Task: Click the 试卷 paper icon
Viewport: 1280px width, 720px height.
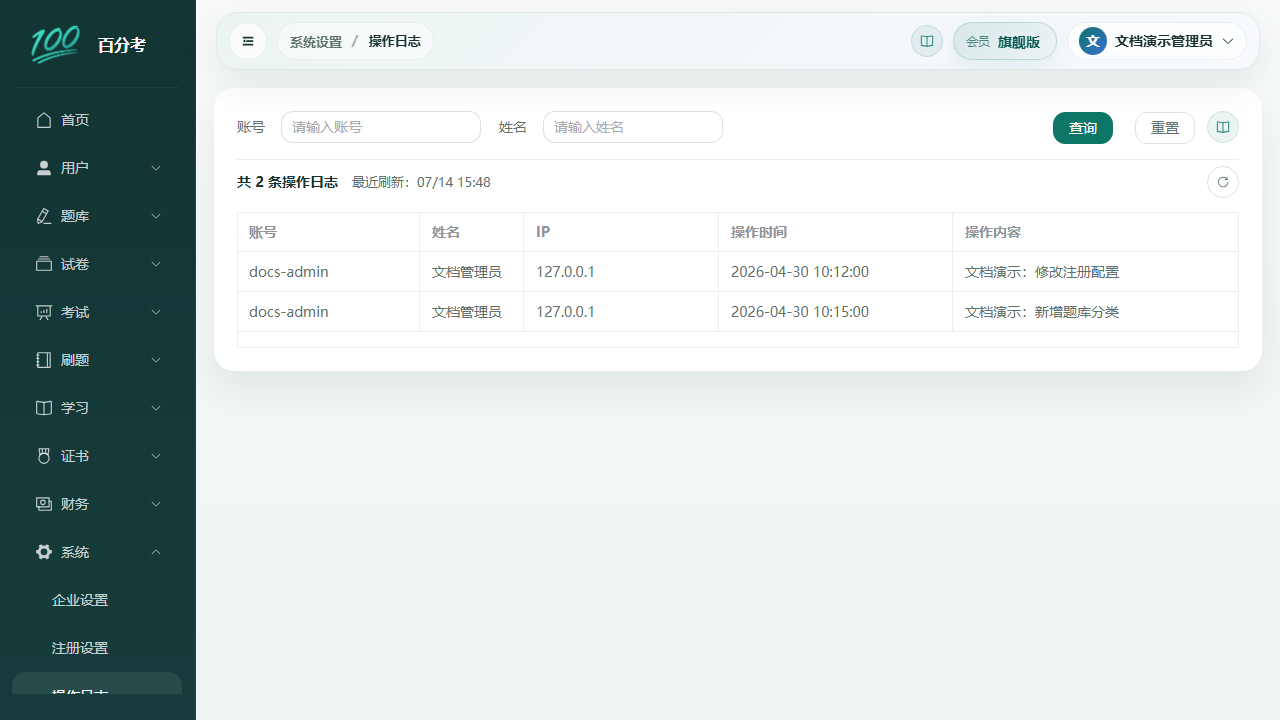Action: point(43,264)
